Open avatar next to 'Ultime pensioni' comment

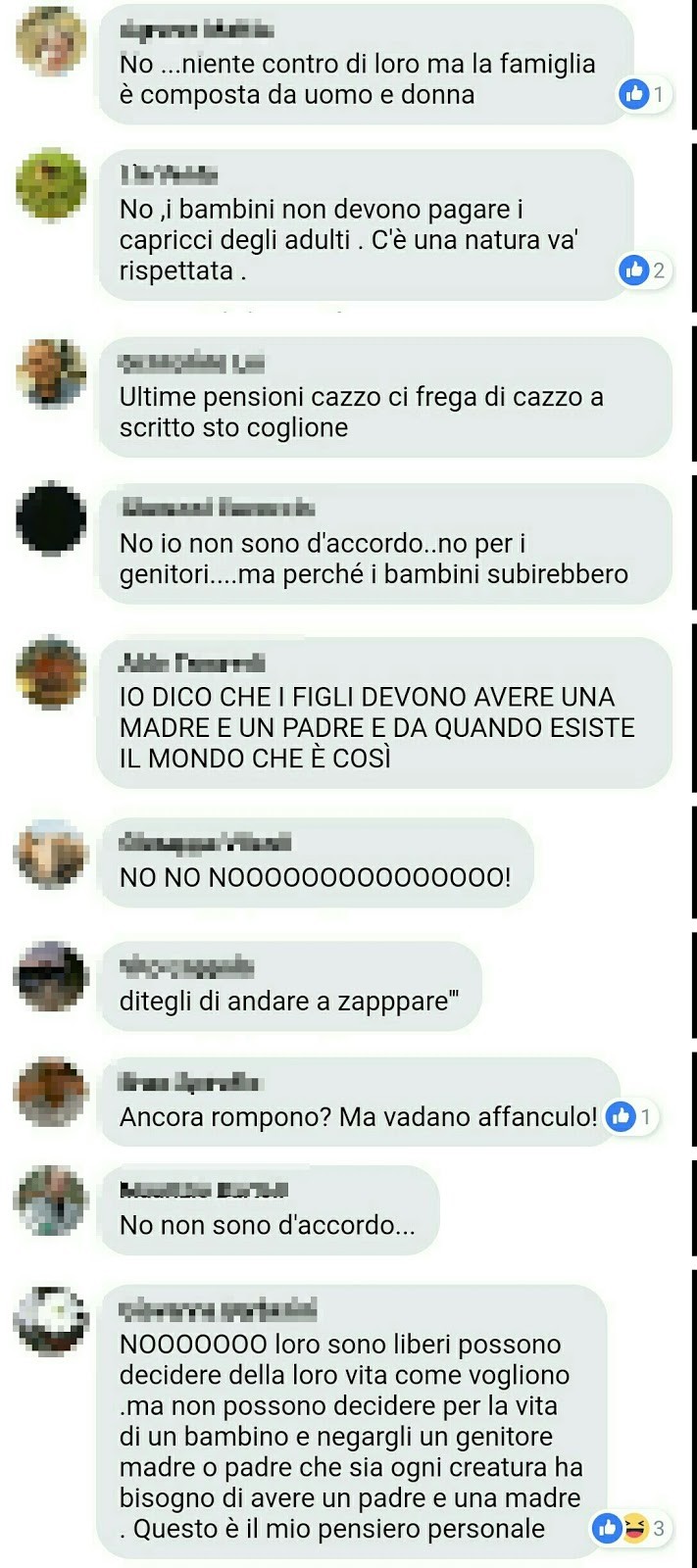[51, 371]
